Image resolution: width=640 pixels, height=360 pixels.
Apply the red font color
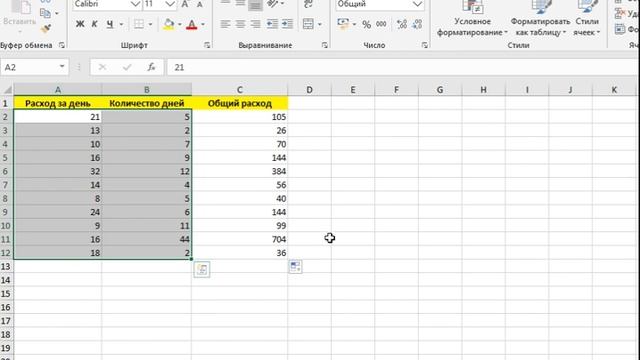point(191,24)
